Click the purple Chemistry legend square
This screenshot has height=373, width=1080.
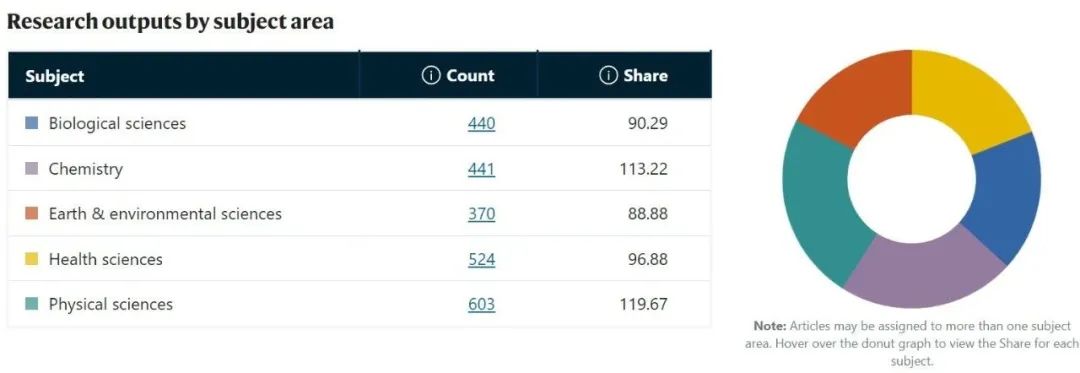click(32, 169)
